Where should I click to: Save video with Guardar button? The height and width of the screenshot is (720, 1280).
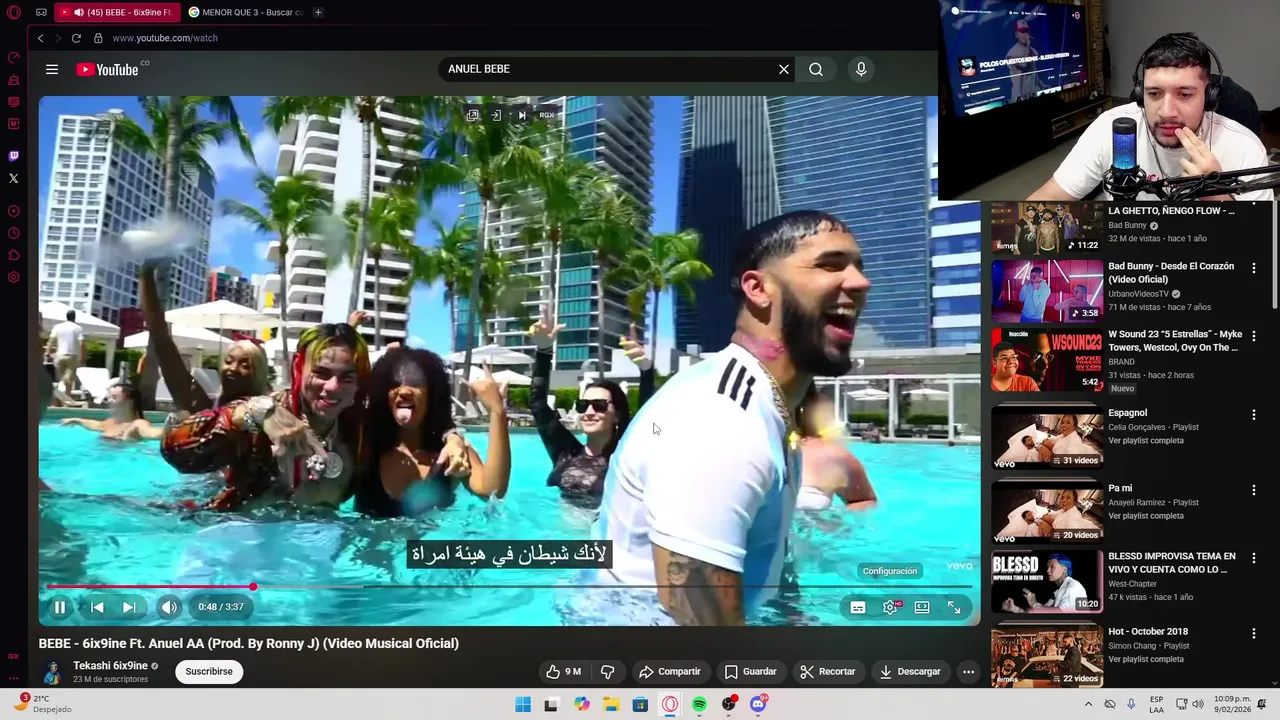751,671
